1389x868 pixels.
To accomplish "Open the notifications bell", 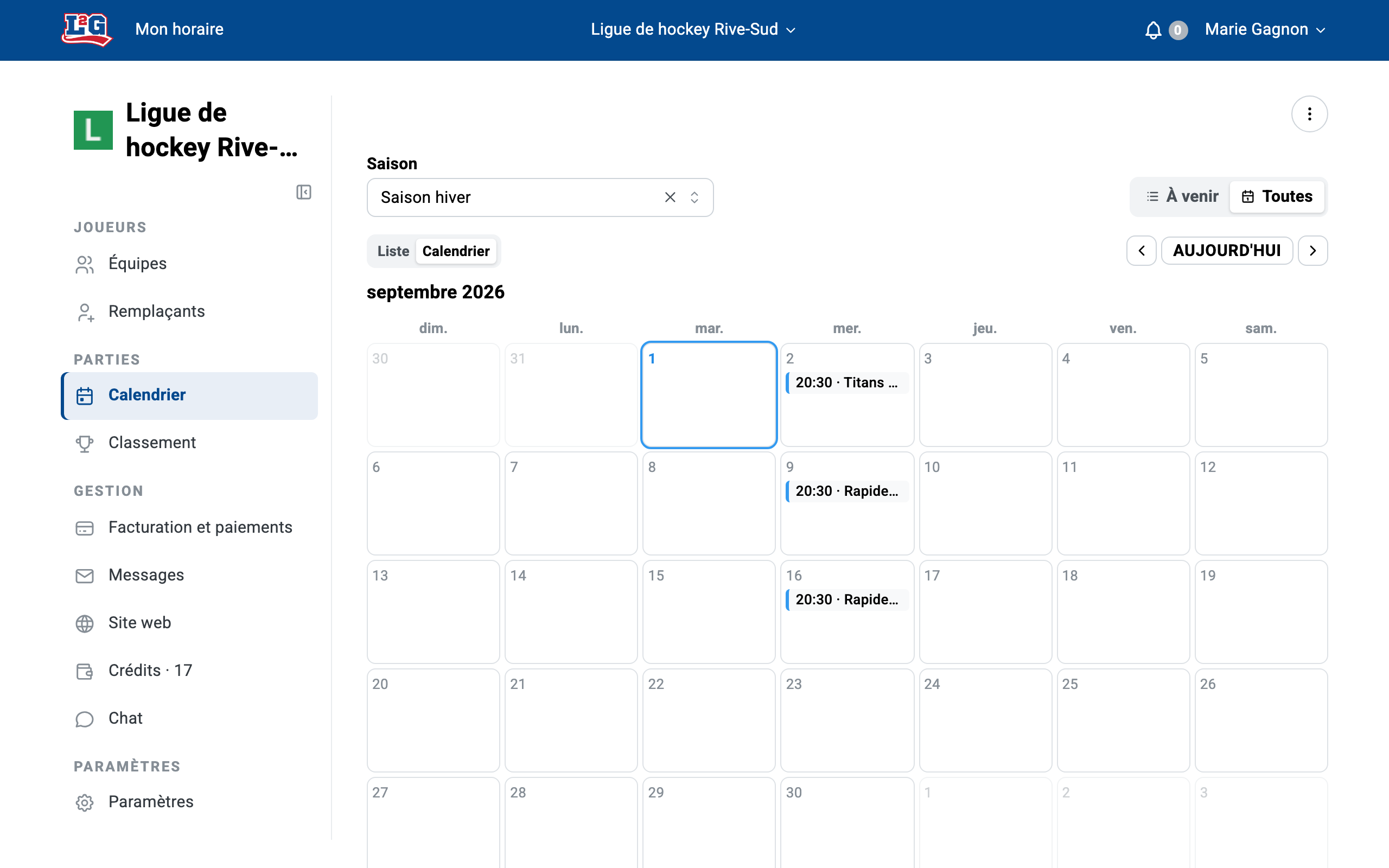I will click(1153, 30).
